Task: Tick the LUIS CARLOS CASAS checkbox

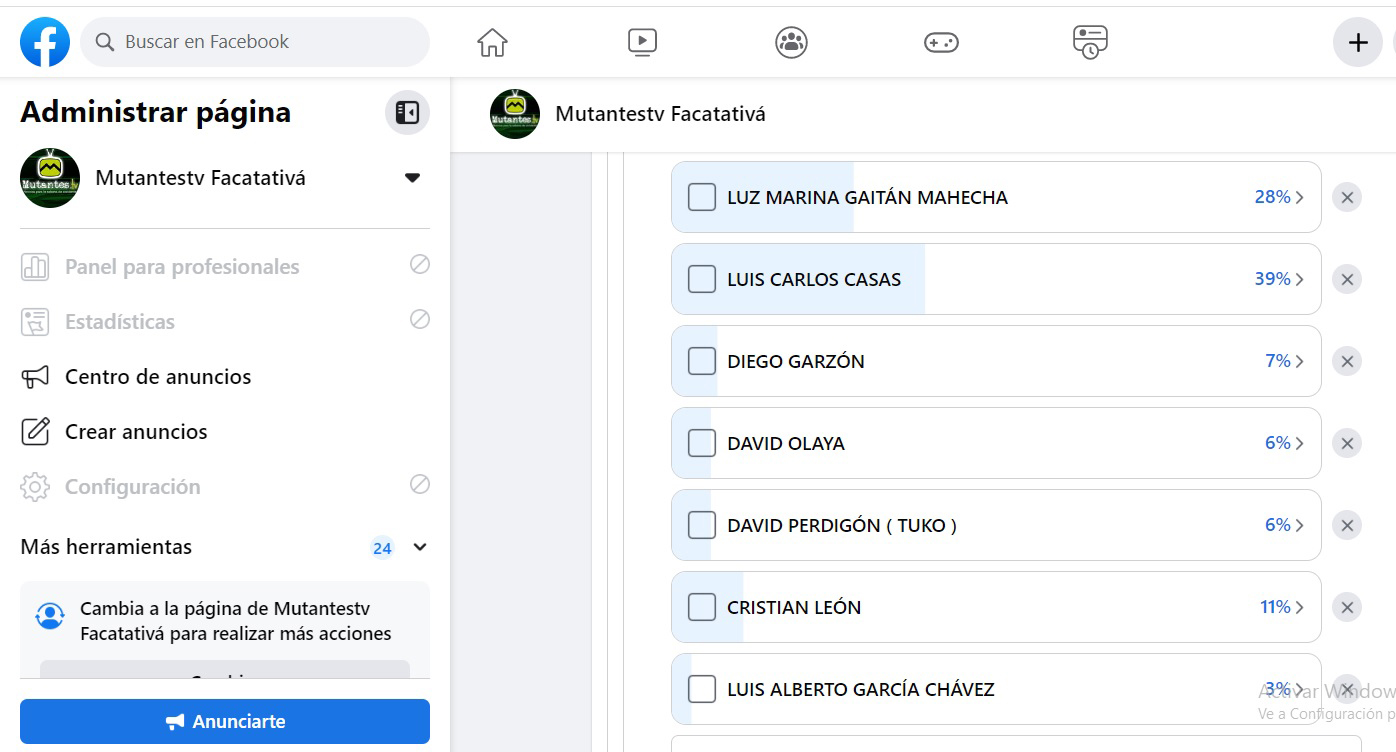Action: [x=702, y=279]
